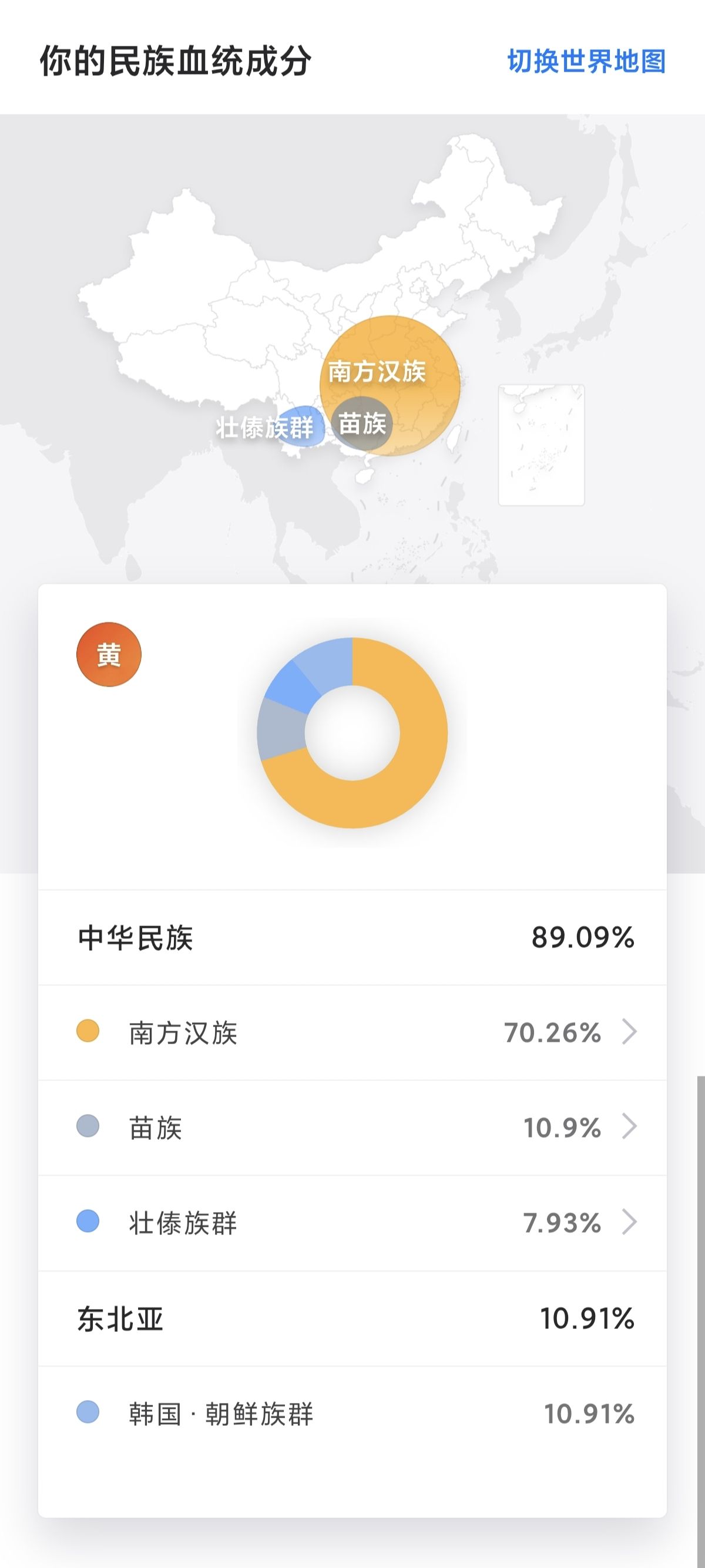705x1568 pixels.
Task: Open 苗族 details with chevron arrow
Action: click(x=629, y=1127)
